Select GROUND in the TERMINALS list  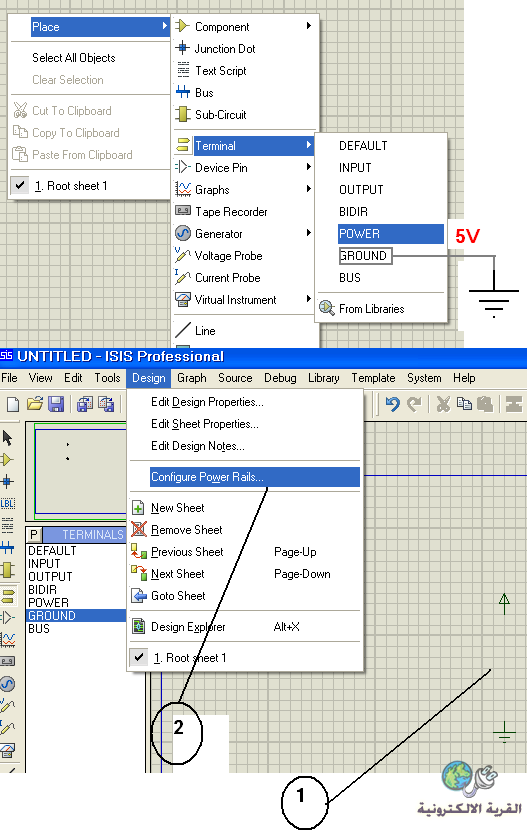coord(76,616)
